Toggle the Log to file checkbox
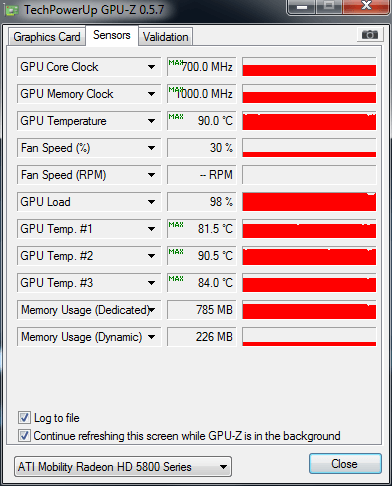Image resolution: width=392 pixels, height=486 pixels. (x=24, y=418)
